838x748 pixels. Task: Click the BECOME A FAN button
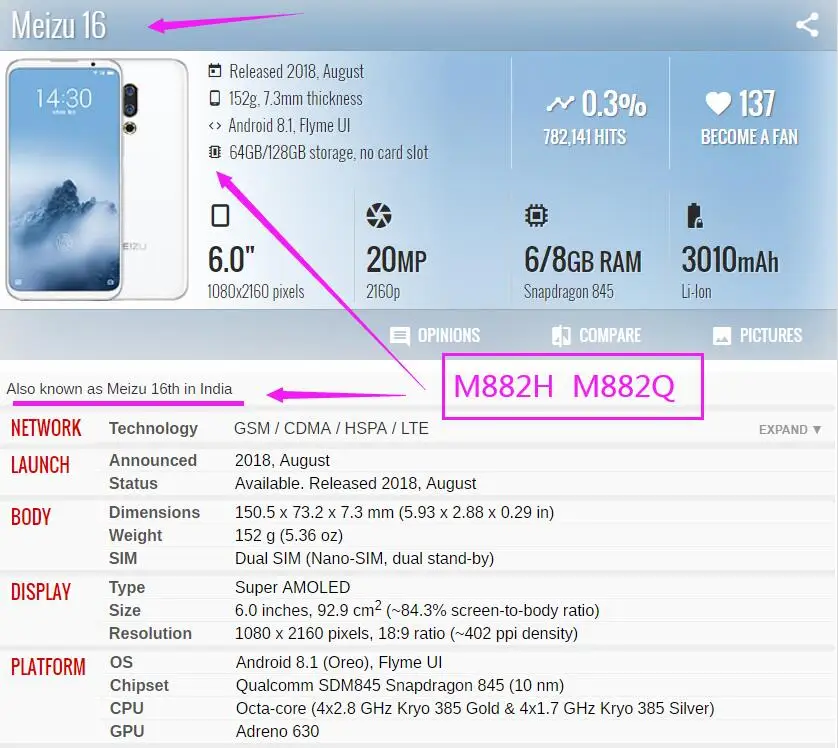pos(749,137)
